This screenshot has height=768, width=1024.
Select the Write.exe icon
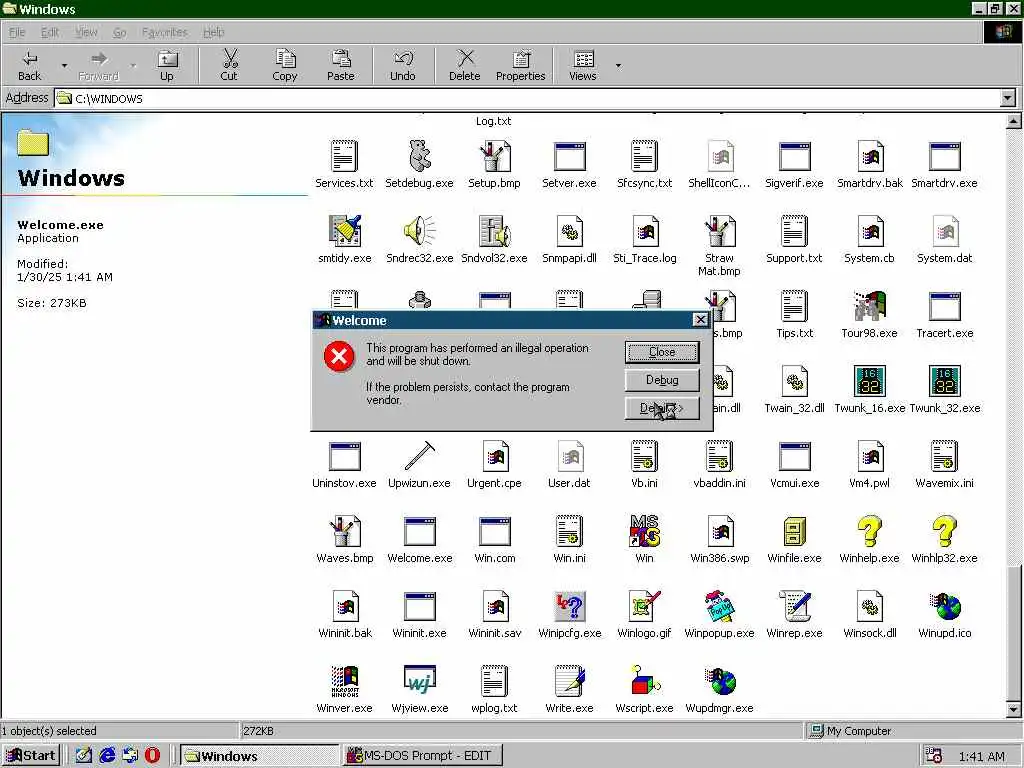[x=569, y=681]
